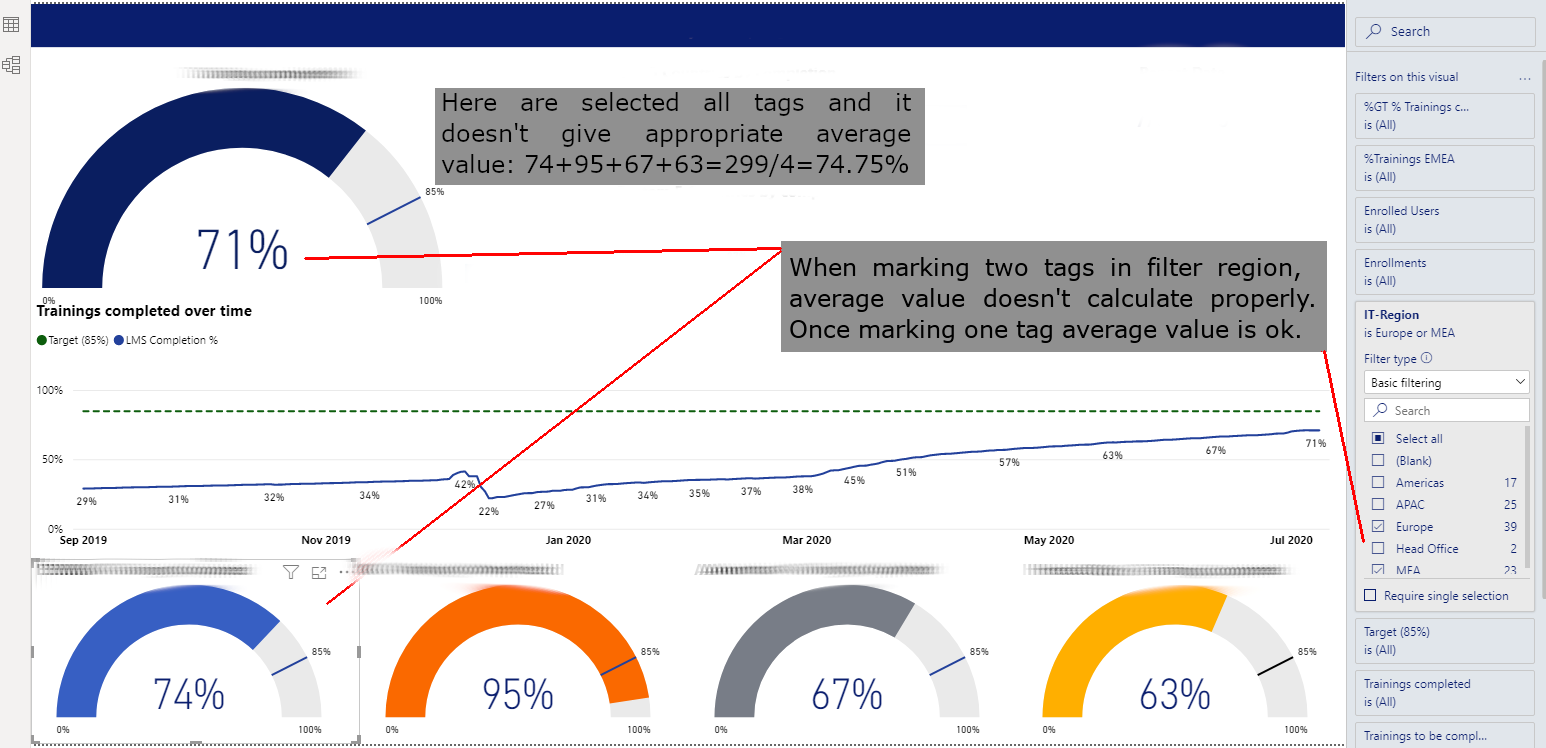Check the Head Office checkbox
Viewport: 1546px width, 748px height.
pos(1378,548)
